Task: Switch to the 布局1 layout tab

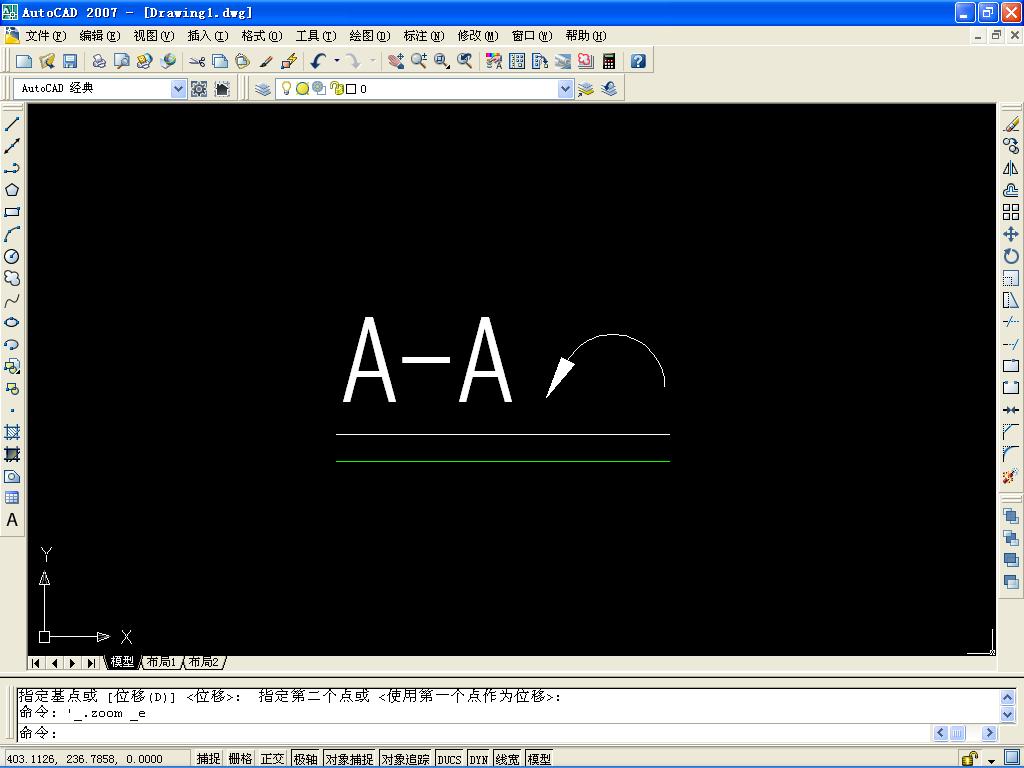Action: click(161, 662)
